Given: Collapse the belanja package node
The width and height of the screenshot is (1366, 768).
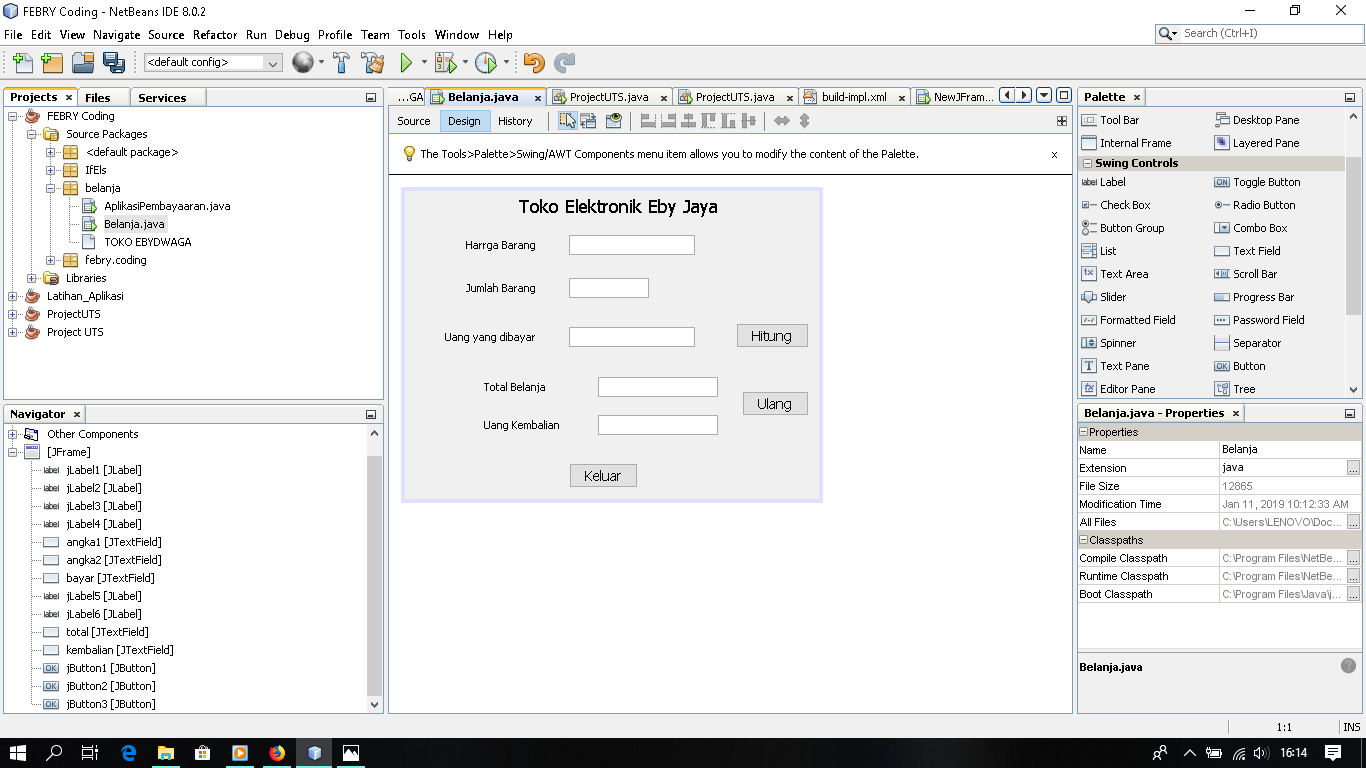Looking at the screenshot, I should (x=48, y=188).
